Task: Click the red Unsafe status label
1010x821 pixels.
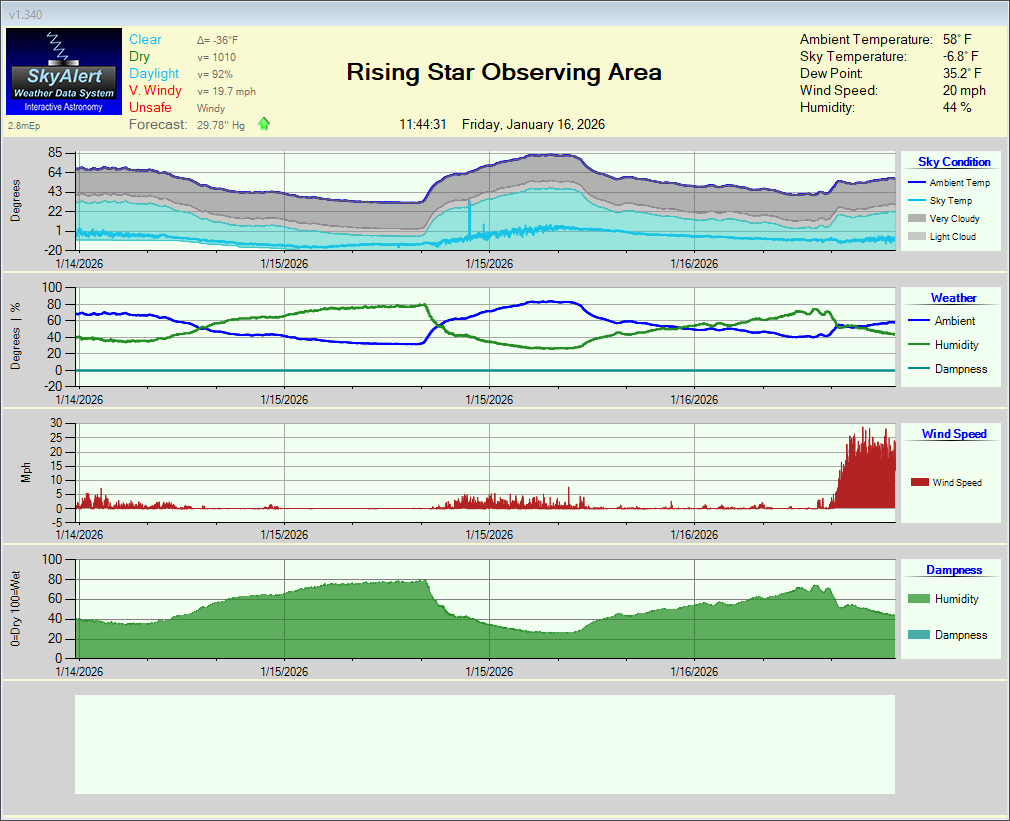Action: pos(150,107)
